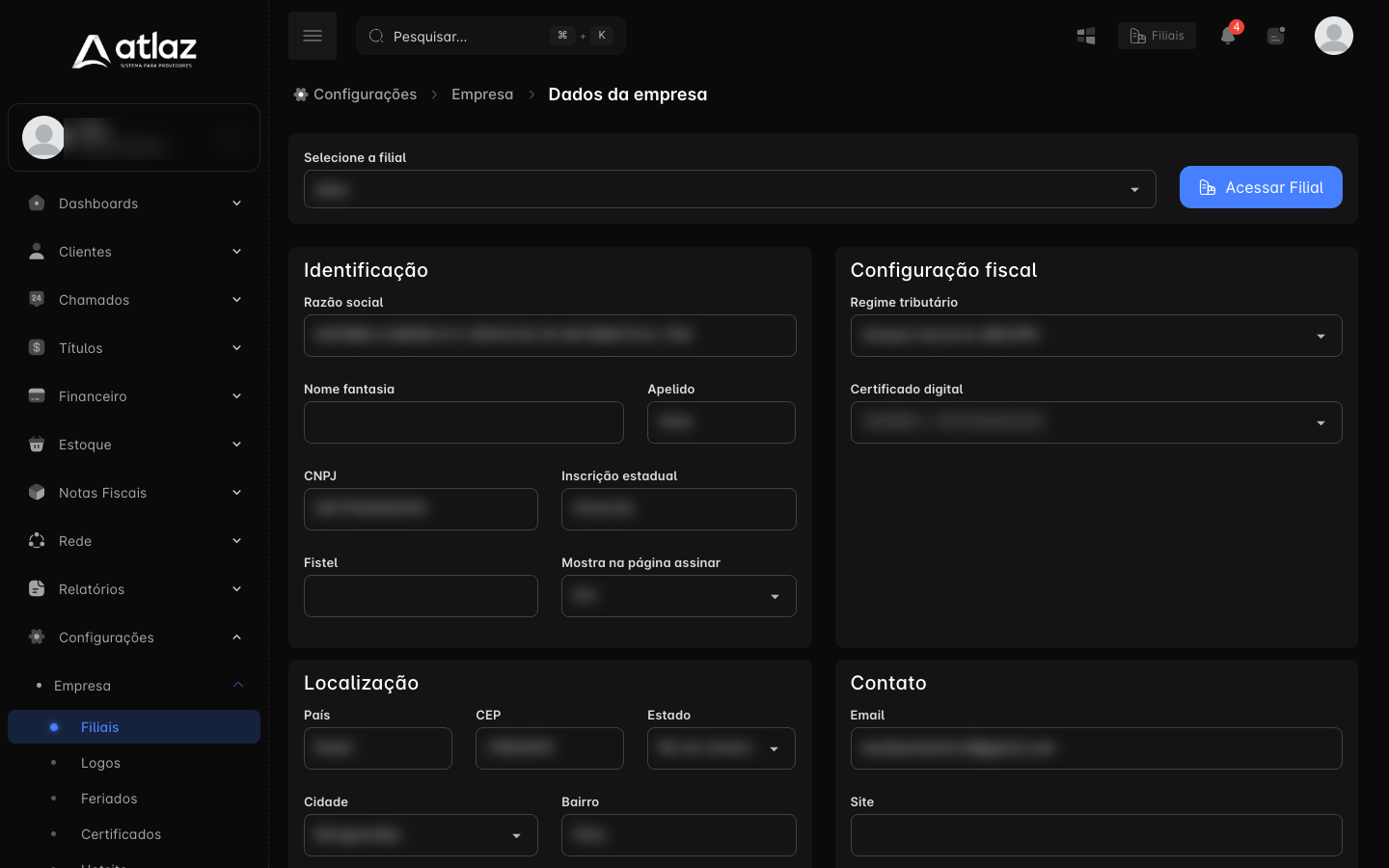Image resolution: width=1389 pixels, height=868 pixels.
Task: Click the Chamados sidebar icon
Action: click(x=37, y=300)
